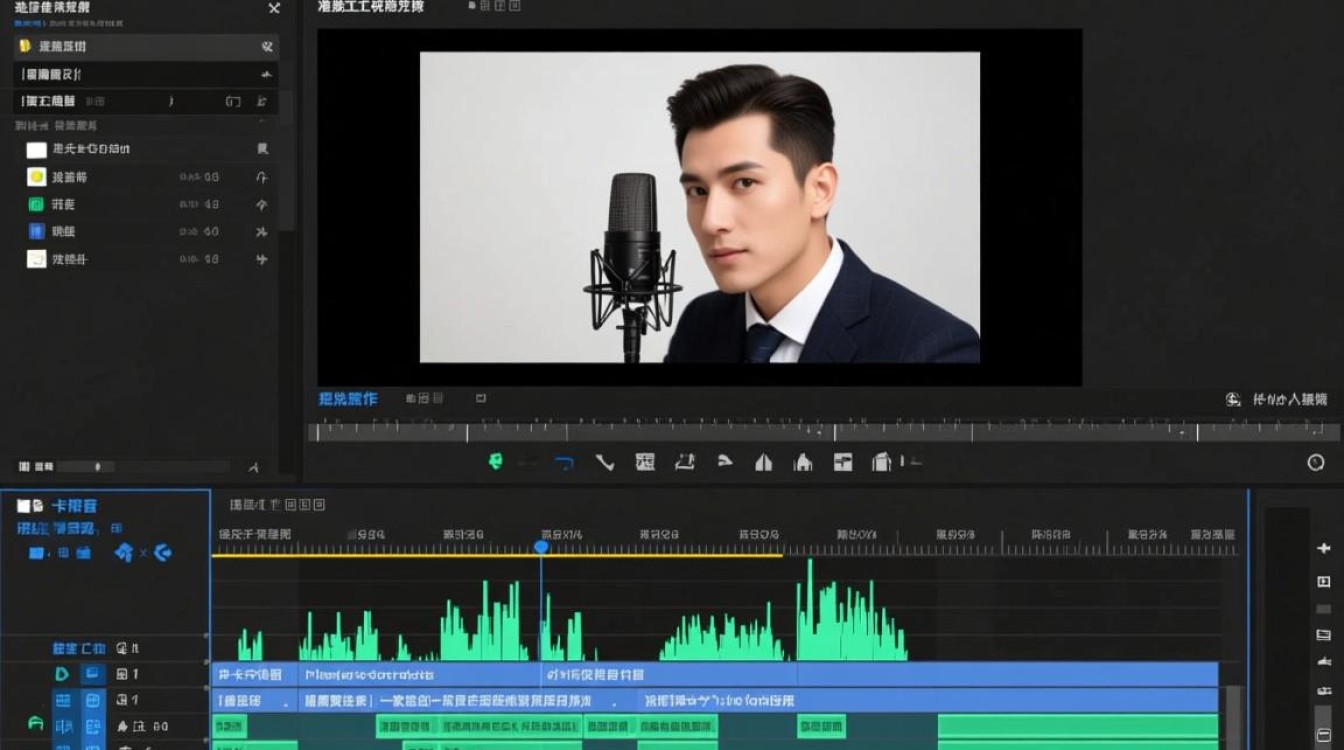Toggle the blue square button next to the D button
The height and width of the screenshot is (750, 1344).
[x=93, y=674]
